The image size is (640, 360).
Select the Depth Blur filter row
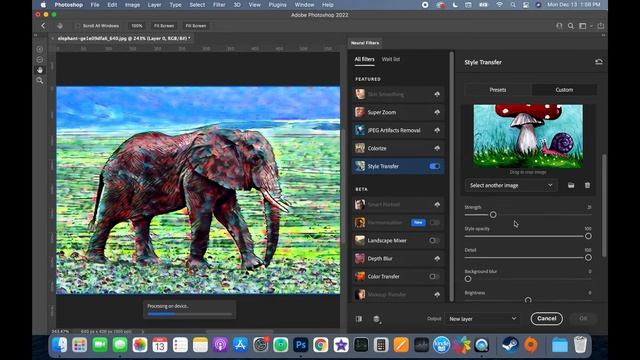coord(398,258)
